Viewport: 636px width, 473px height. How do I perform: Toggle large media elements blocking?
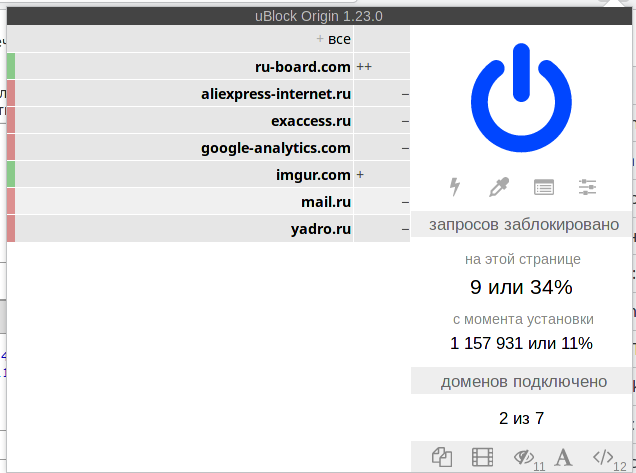point(483,457)
